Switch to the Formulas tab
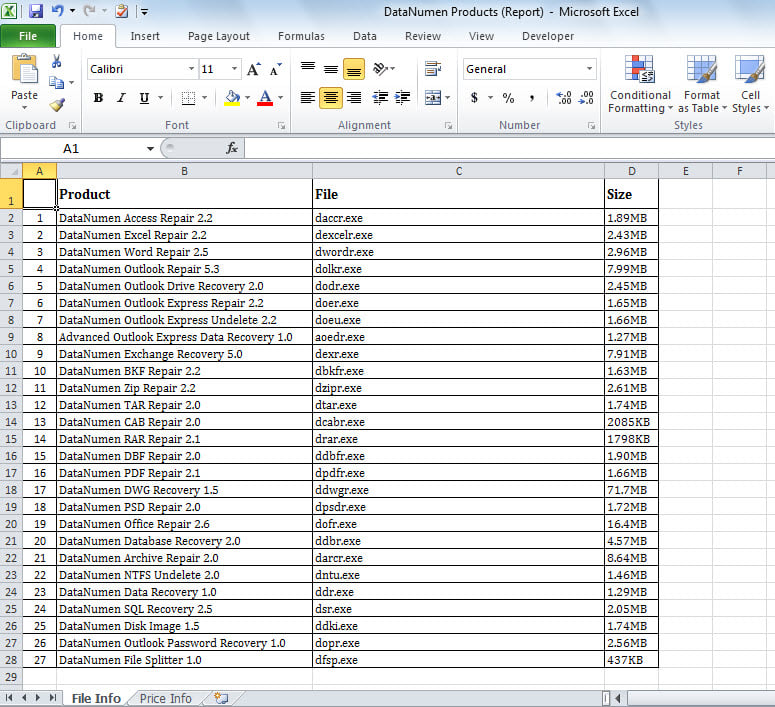Screen dimensions: 775x707 click(301, 36)
